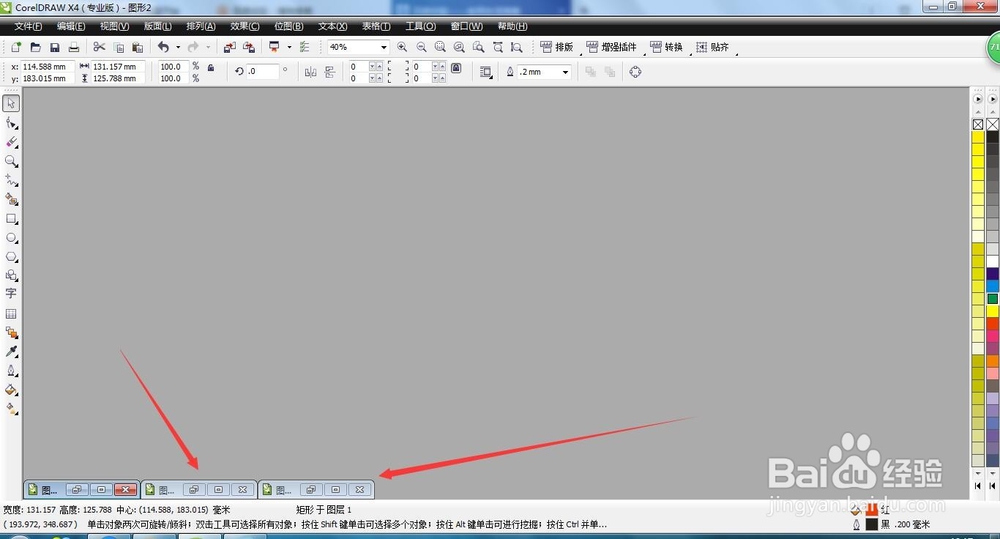
Task: Open the Outline tool flyout
Action: coord(11,371)
